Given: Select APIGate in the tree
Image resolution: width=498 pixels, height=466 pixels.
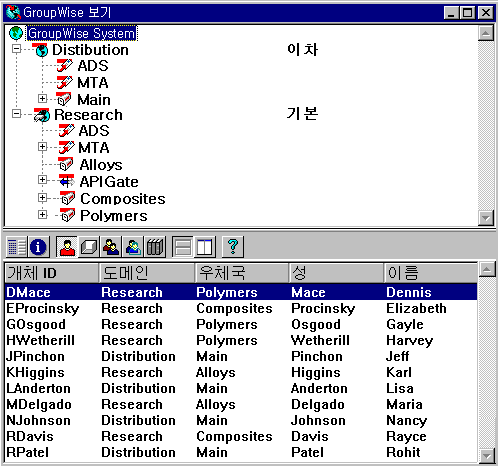Looking at the screenshot, I should (109, 182).
